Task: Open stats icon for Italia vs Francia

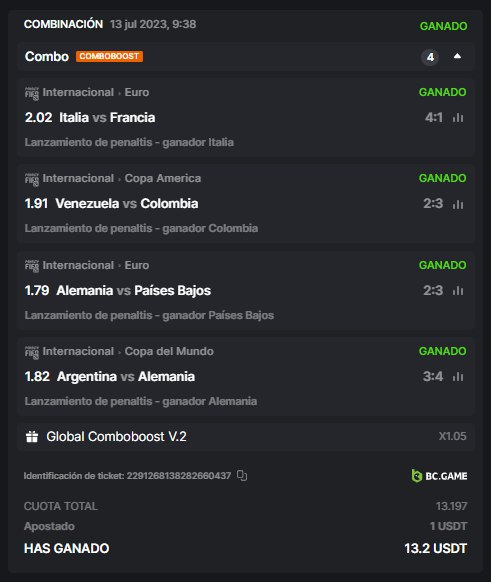Action: point(458,118)
